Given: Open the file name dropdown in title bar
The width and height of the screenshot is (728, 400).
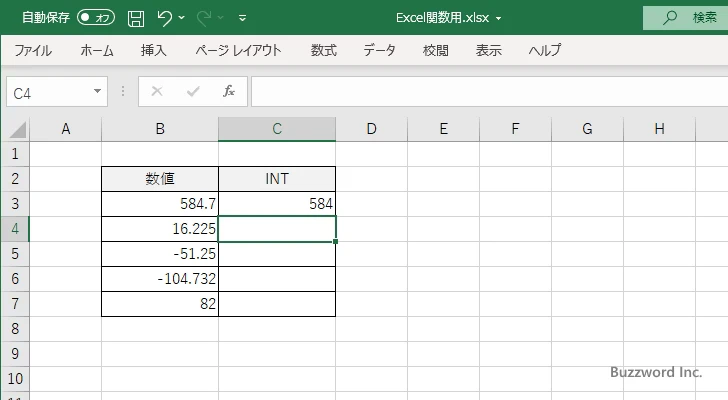Looking at the screenshot, I should [x=499, y=18].
